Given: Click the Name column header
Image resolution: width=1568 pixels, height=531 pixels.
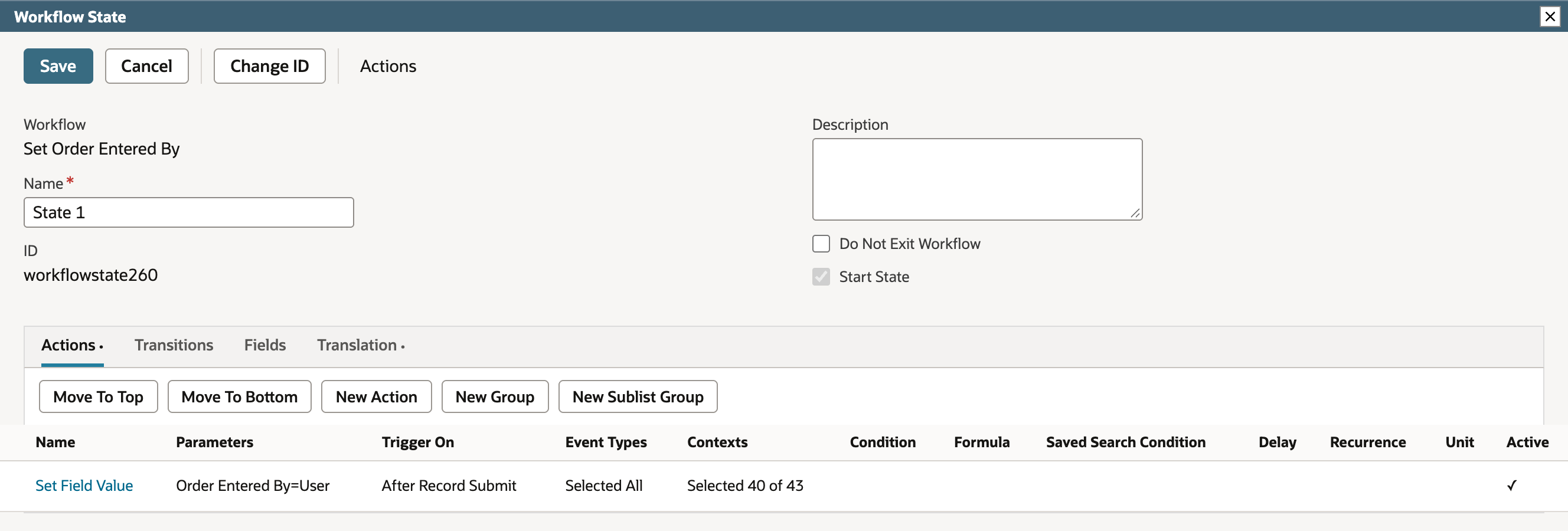Looking at the screenshot, I should click(x=55, y=442).
